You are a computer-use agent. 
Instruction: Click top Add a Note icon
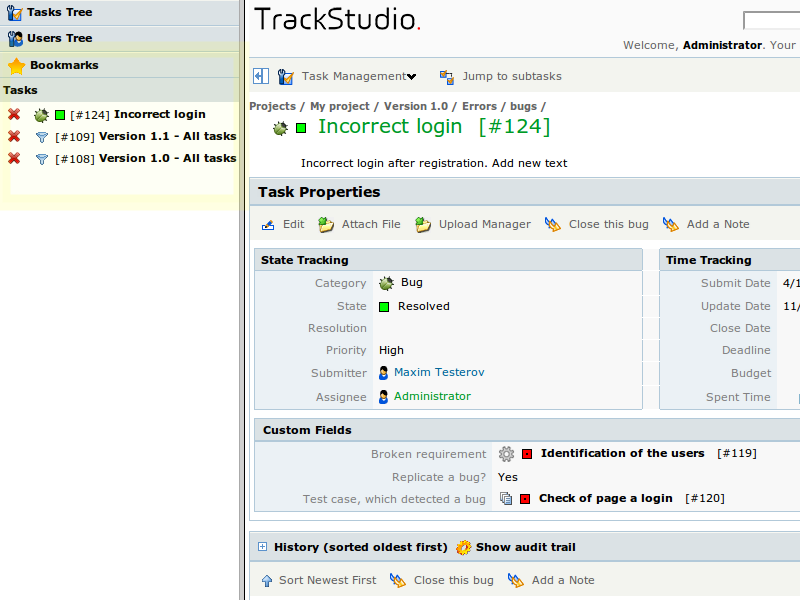pos(670,224)
